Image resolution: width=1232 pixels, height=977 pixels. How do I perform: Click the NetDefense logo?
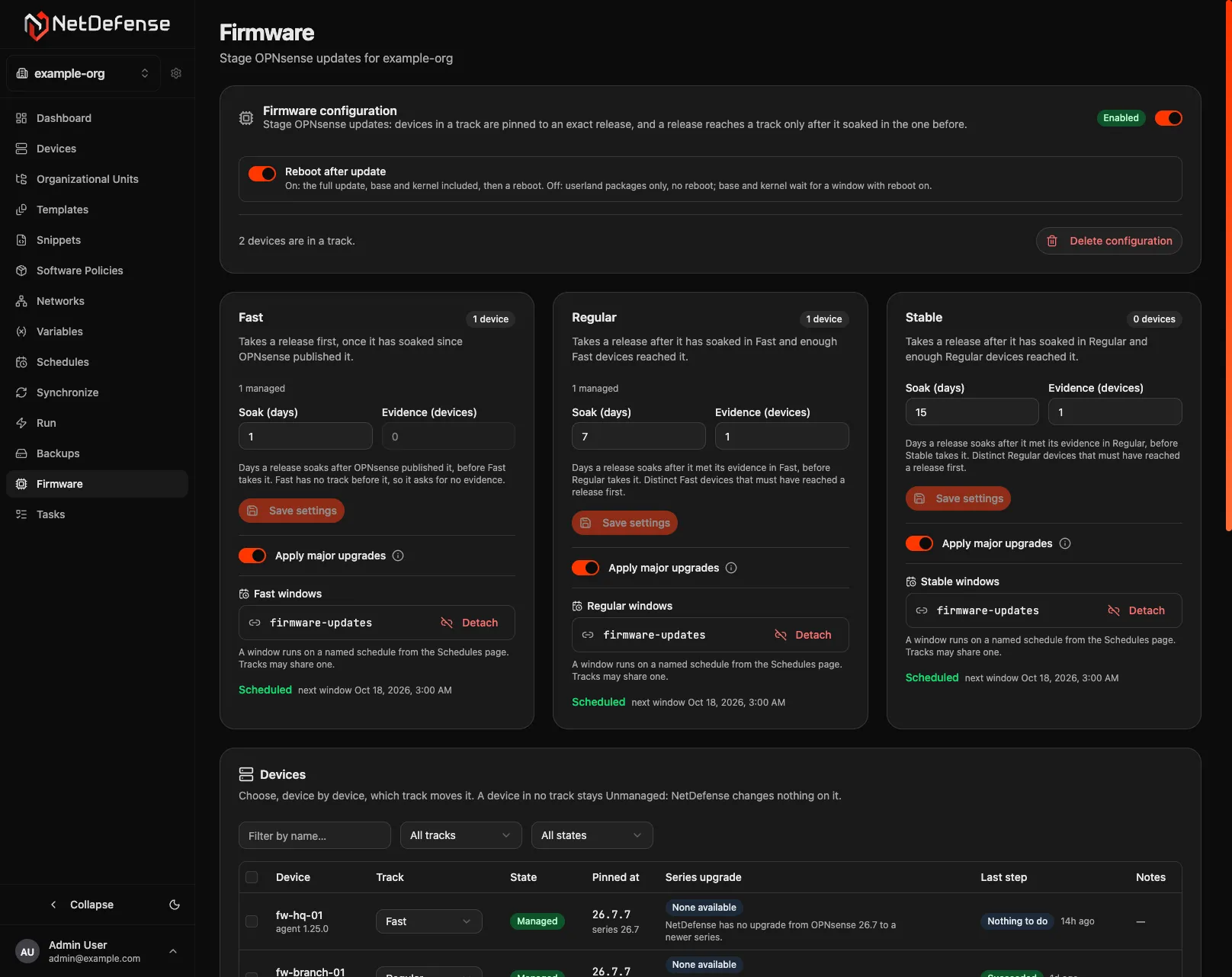97,24
